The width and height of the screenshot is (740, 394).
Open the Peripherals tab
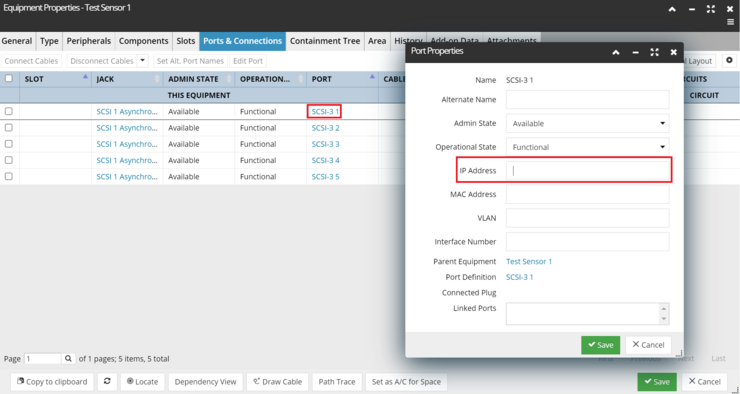[x=89, y=41]
